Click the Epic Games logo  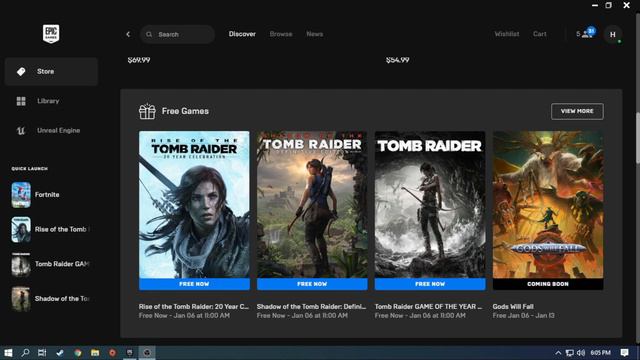click(x=51, y=33)
